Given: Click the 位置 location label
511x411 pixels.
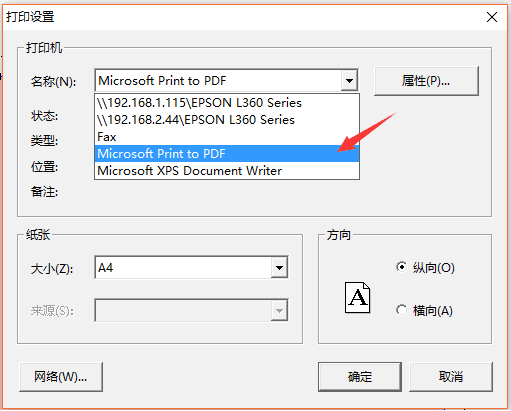Looking at the screenshot, I should 44,166.
